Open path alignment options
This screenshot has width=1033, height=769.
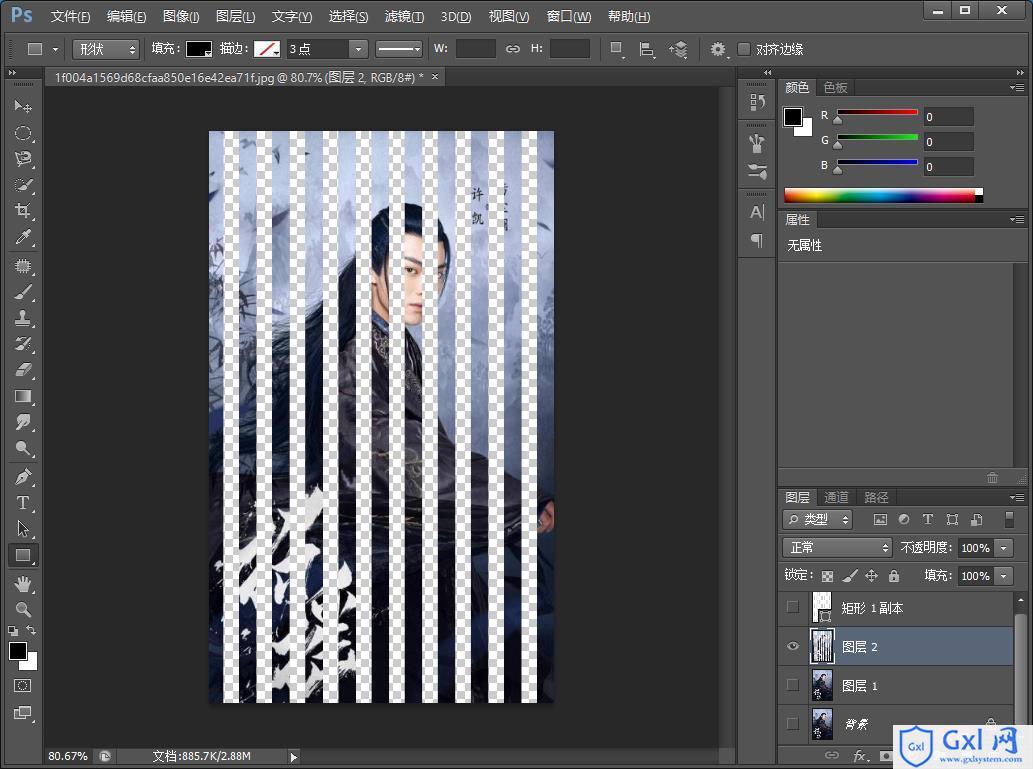tap(647, 49)
